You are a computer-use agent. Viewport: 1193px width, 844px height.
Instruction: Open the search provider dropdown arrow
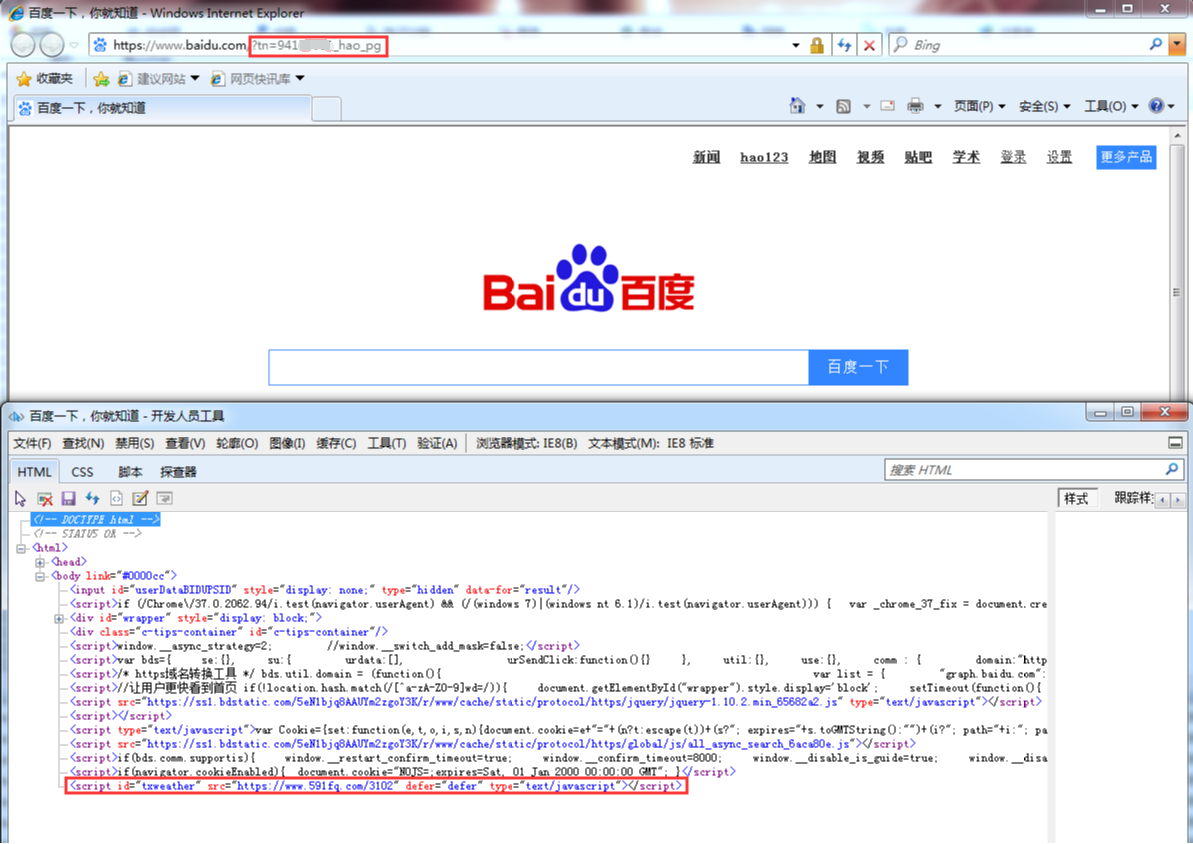(1178, 45)
